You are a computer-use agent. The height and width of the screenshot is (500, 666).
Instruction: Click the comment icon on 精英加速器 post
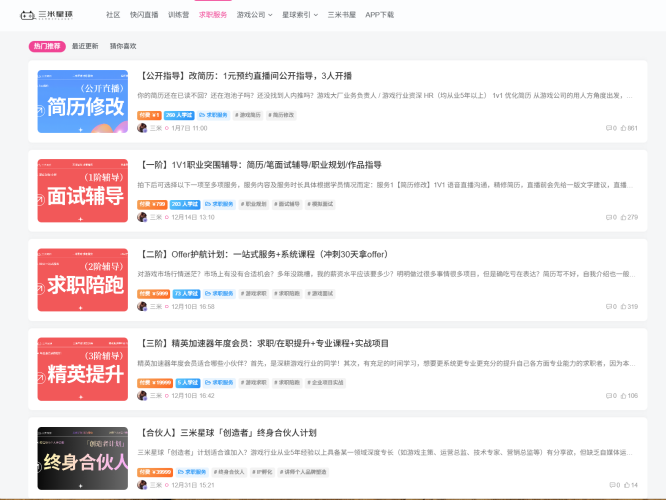coord(609,395)
